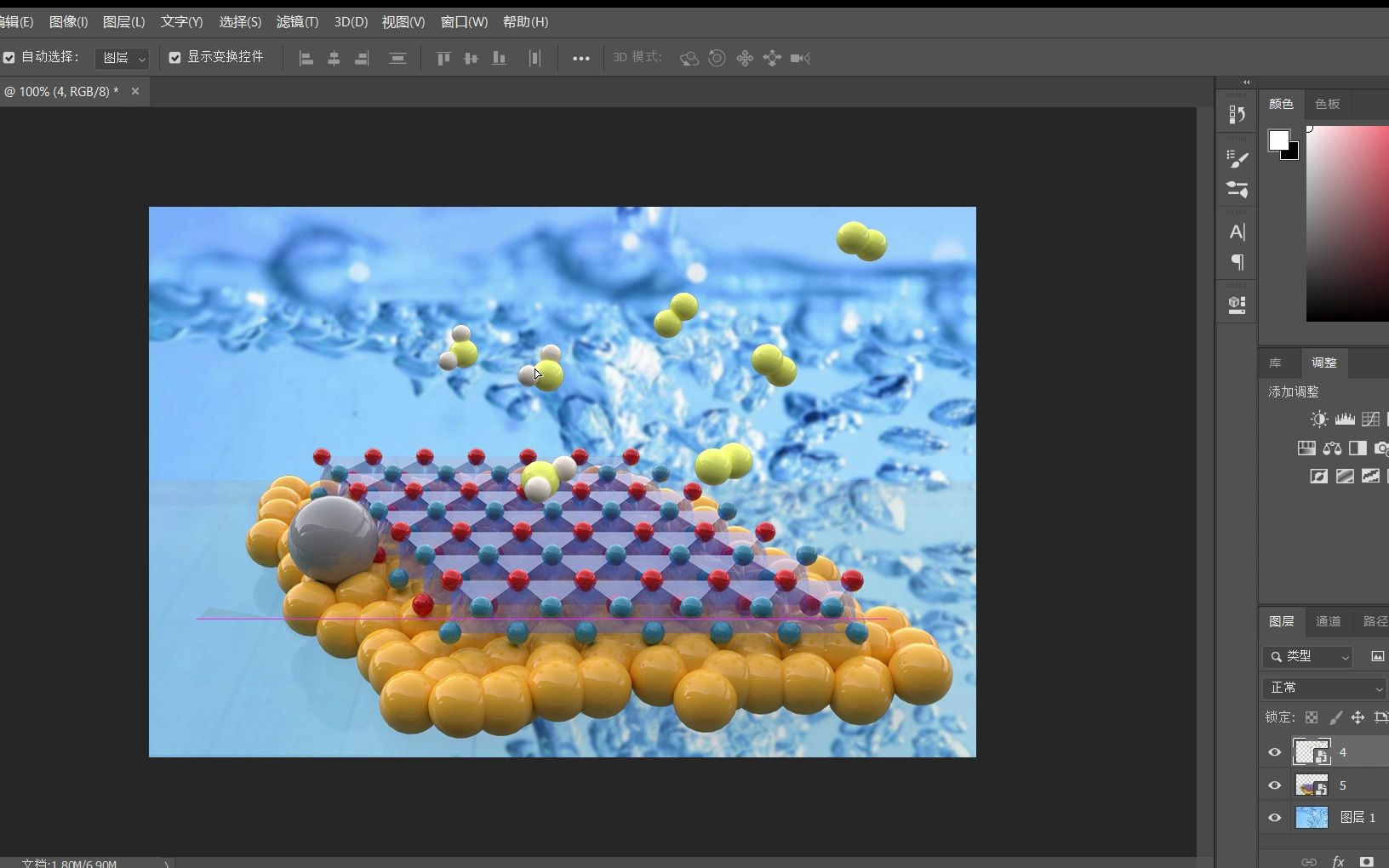Add a Brightness/Contrast adjustment
Image resolution: width=1389 pixels, height=868 pixels.
1318,419
